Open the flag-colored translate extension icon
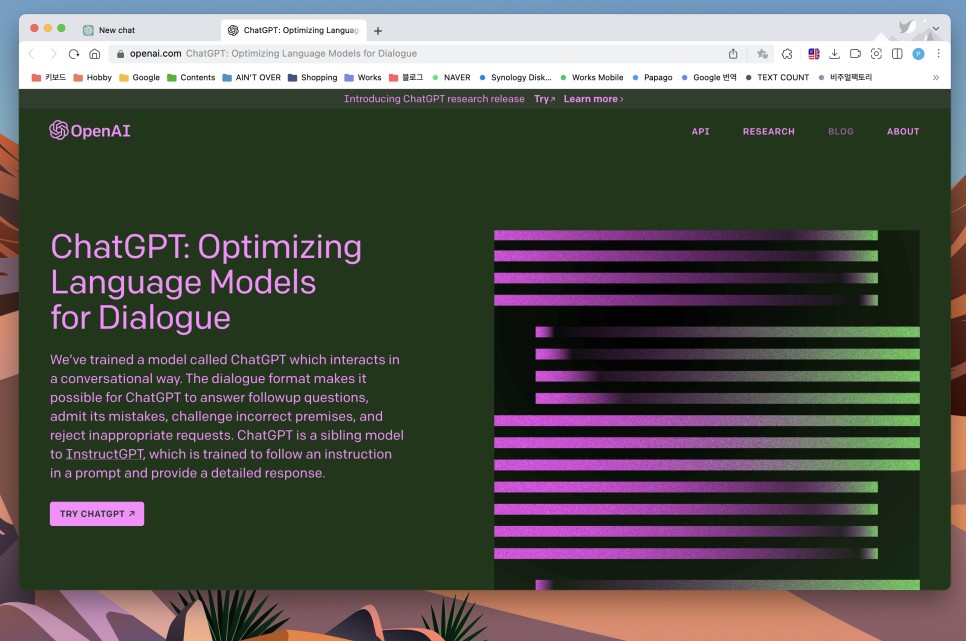The width and height of the screenshot is (966, 641). pyautogui.click(x=814, y=54)
